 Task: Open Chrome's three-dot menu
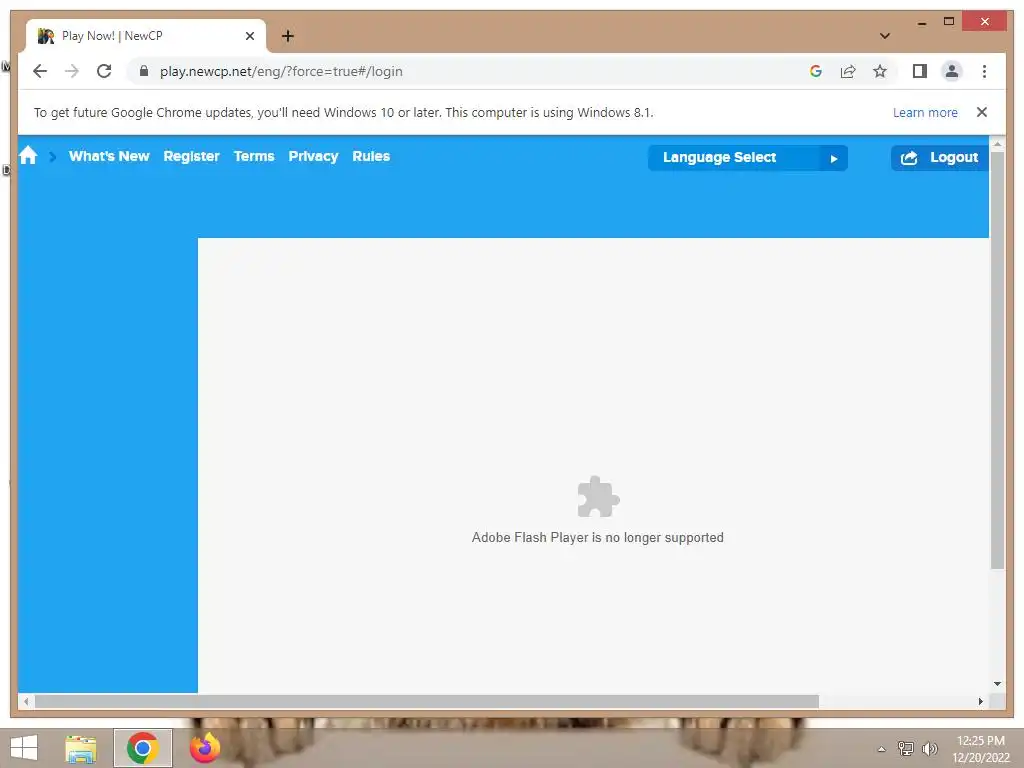tap(984, 71)
